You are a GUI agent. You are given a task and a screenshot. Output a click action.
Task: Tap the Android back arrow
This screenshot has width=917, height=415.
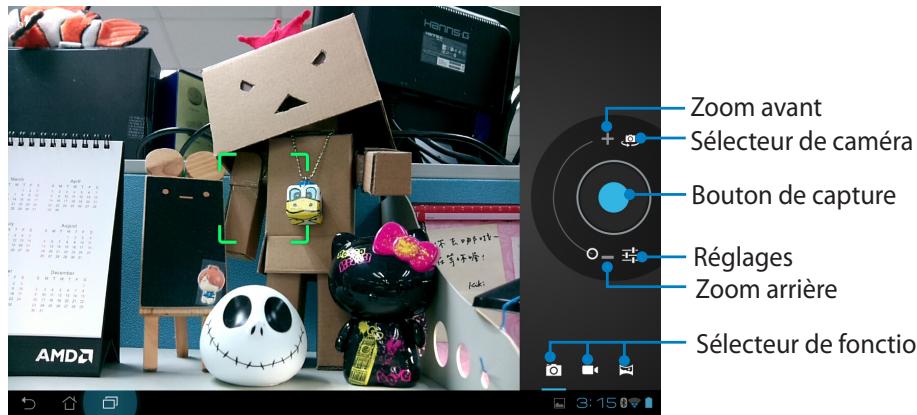[28, 403]
